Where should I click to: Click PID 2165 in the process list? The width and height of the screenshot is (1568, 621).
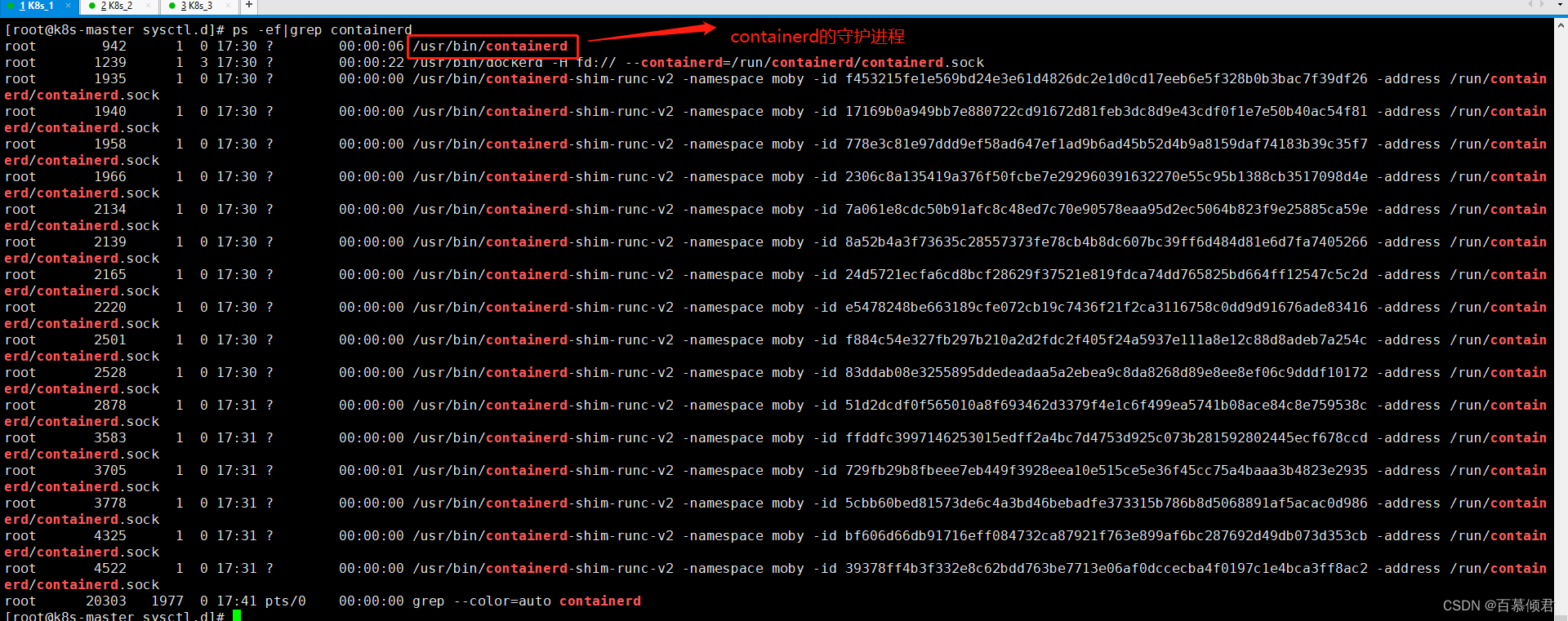(x=110, y=275)
